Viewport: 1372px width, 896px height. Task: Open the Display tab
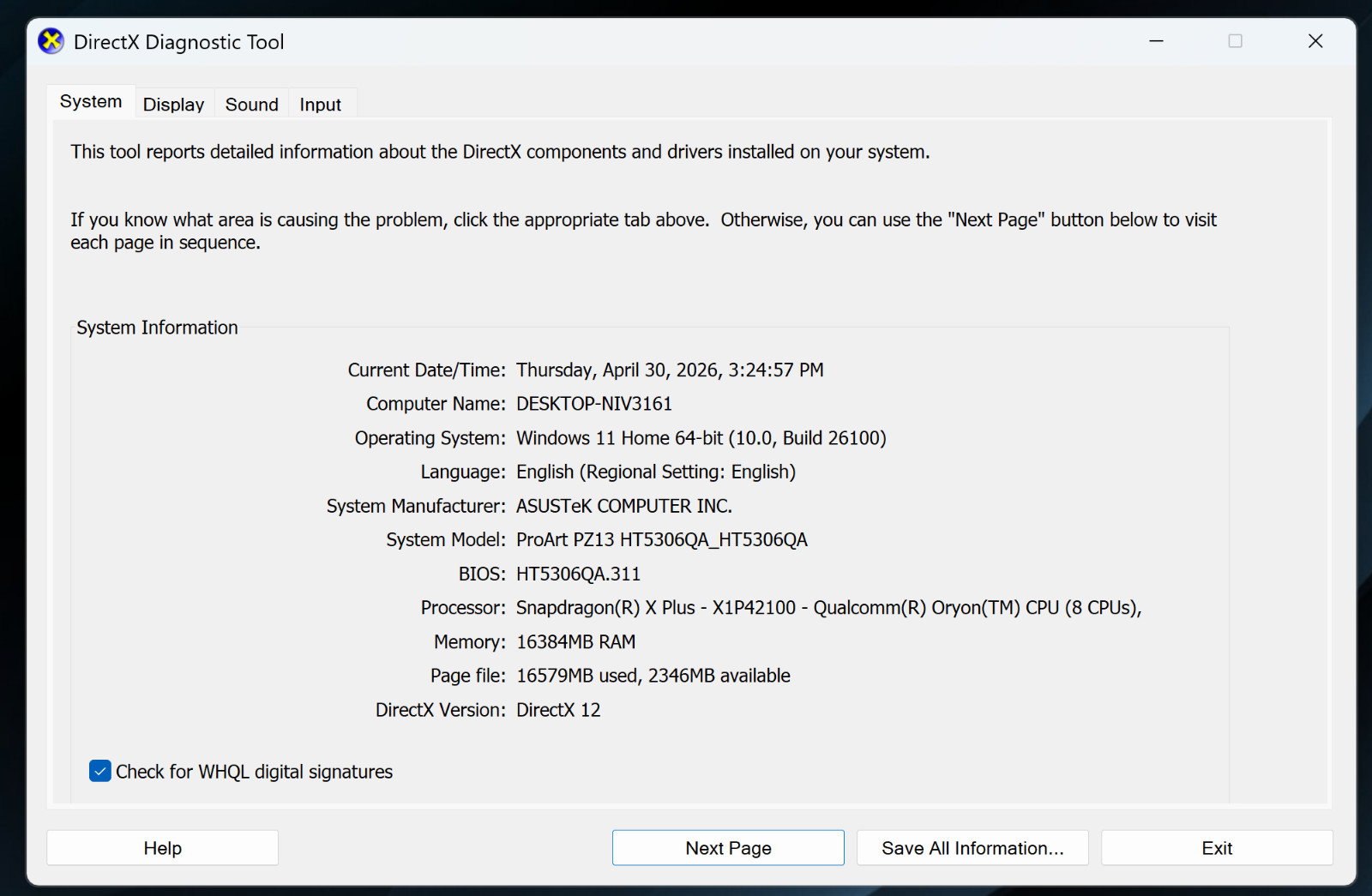tap(174, 105)
